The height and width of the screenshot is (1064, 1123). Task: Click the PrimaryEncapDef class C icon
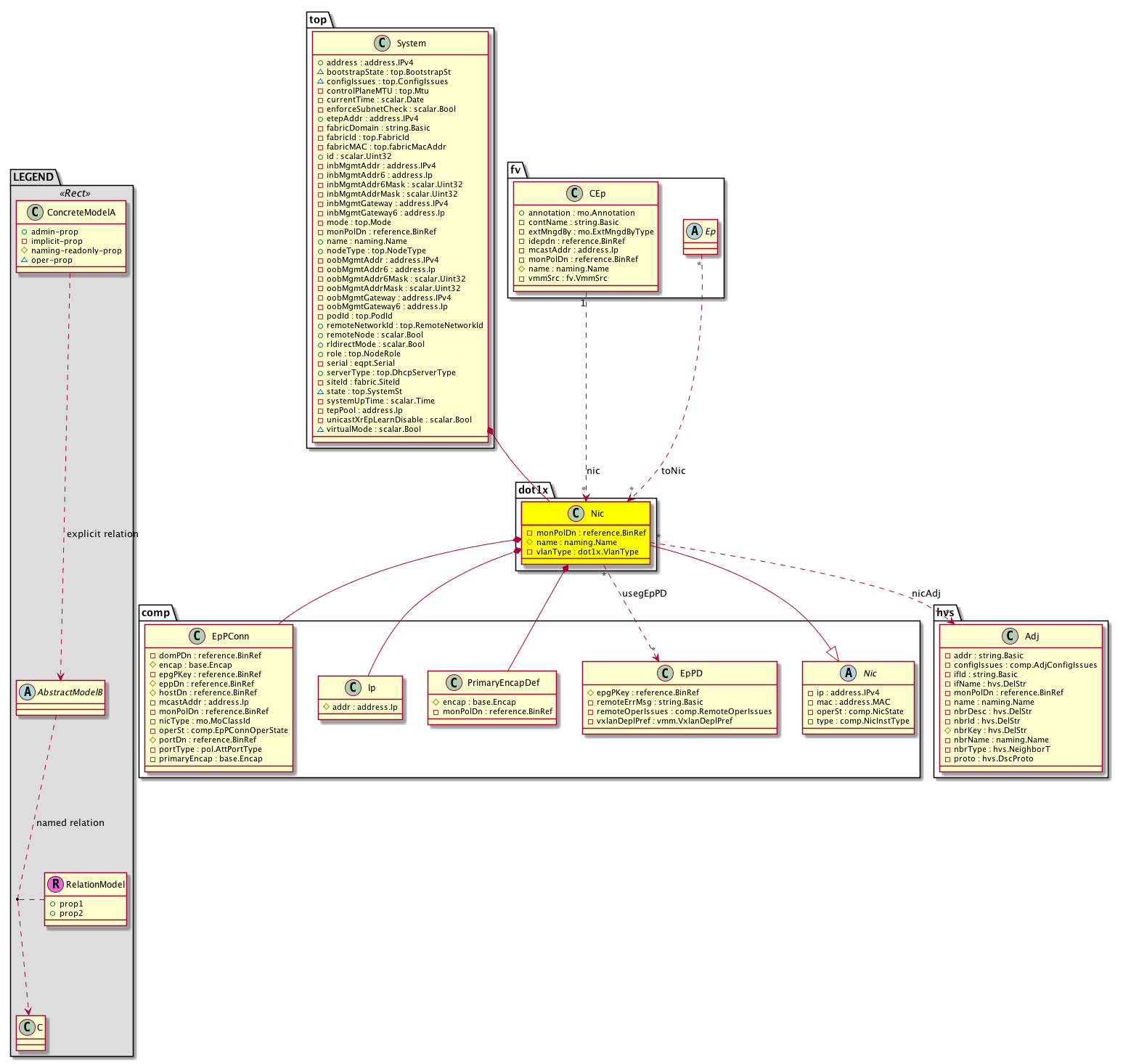453,683
